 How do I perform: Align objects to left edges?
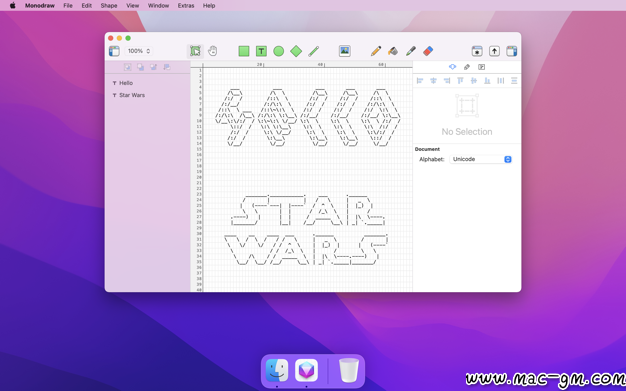420,81
